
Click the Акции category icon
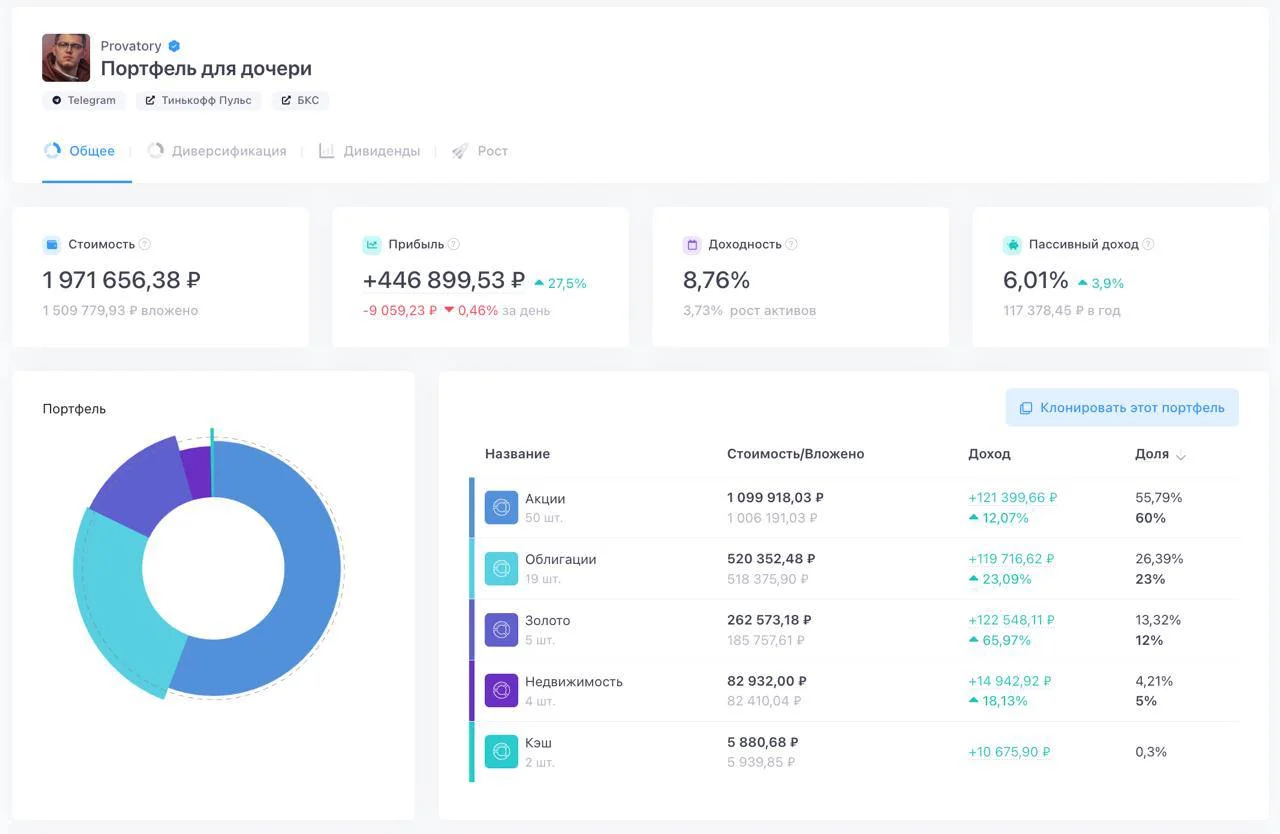click(x=501, y=508)
